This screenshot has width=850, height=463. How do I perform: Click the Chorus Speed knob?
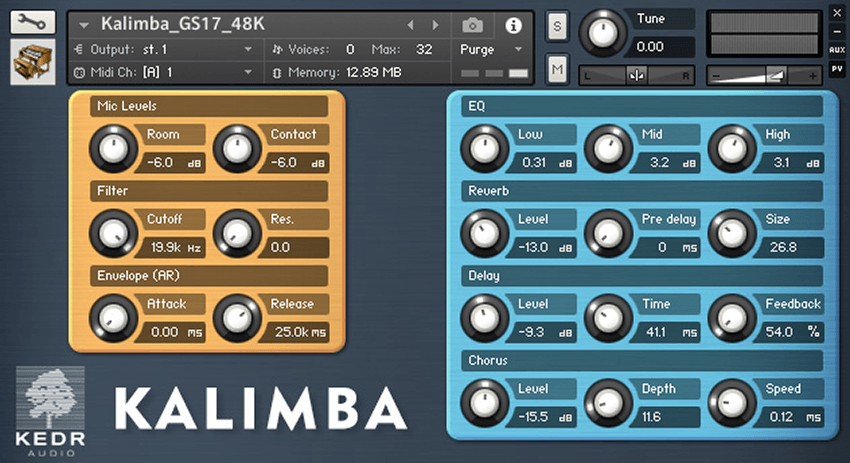(x=732, y=402)
